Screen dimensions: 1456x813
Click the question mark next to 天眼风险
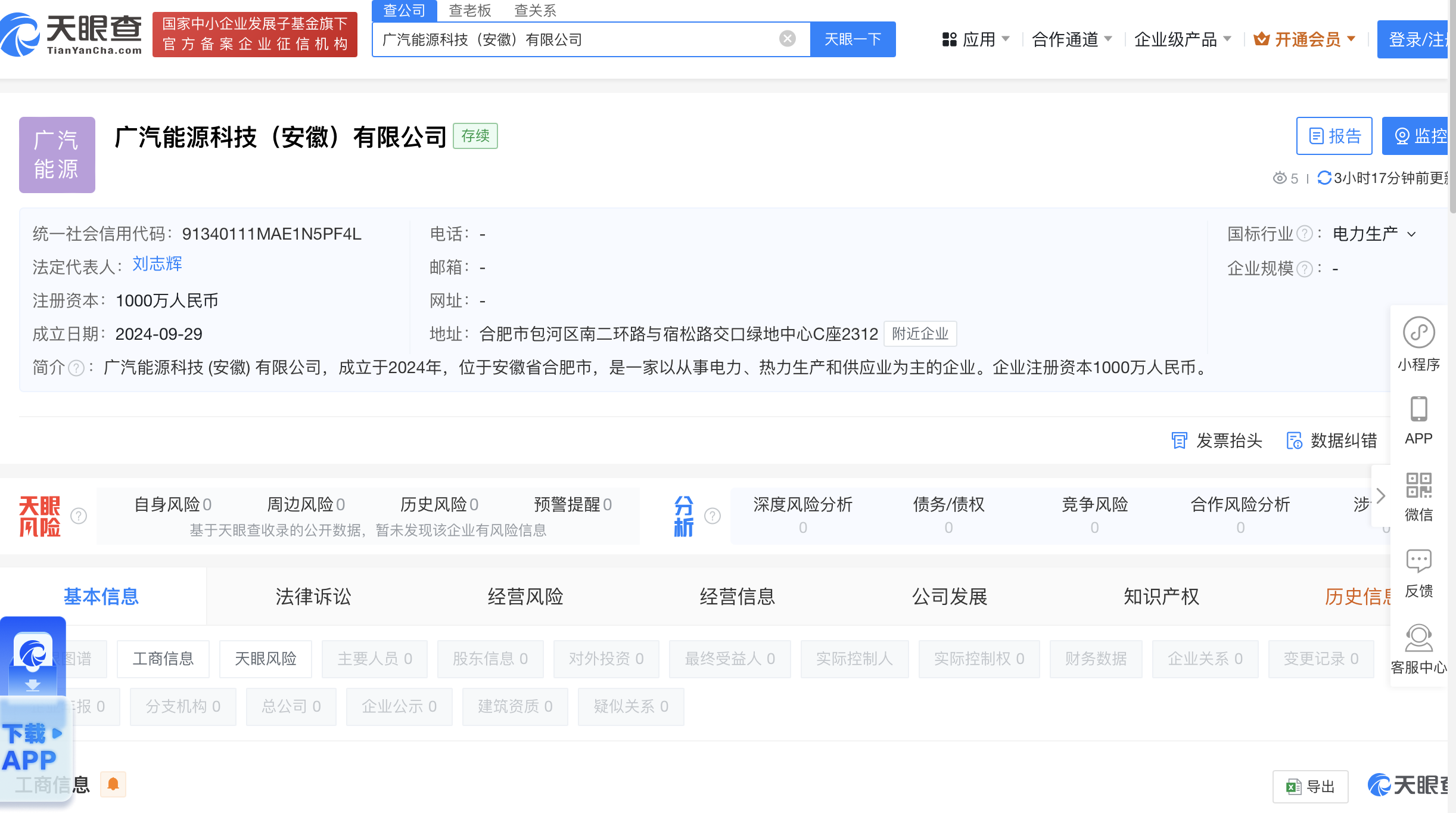point(79,516)
